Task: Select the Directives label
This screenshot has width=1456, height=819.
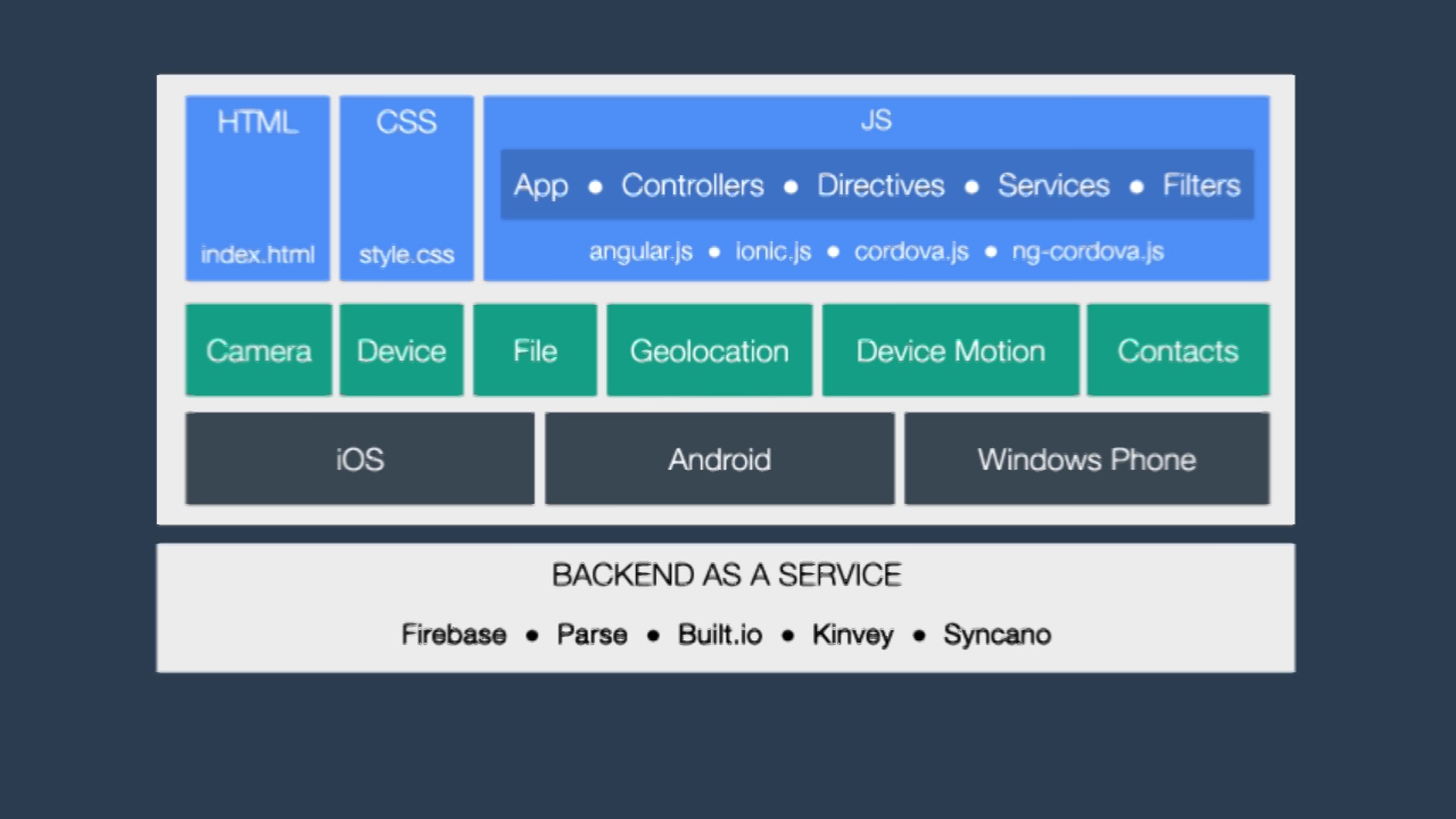Action: click(881, 185)
